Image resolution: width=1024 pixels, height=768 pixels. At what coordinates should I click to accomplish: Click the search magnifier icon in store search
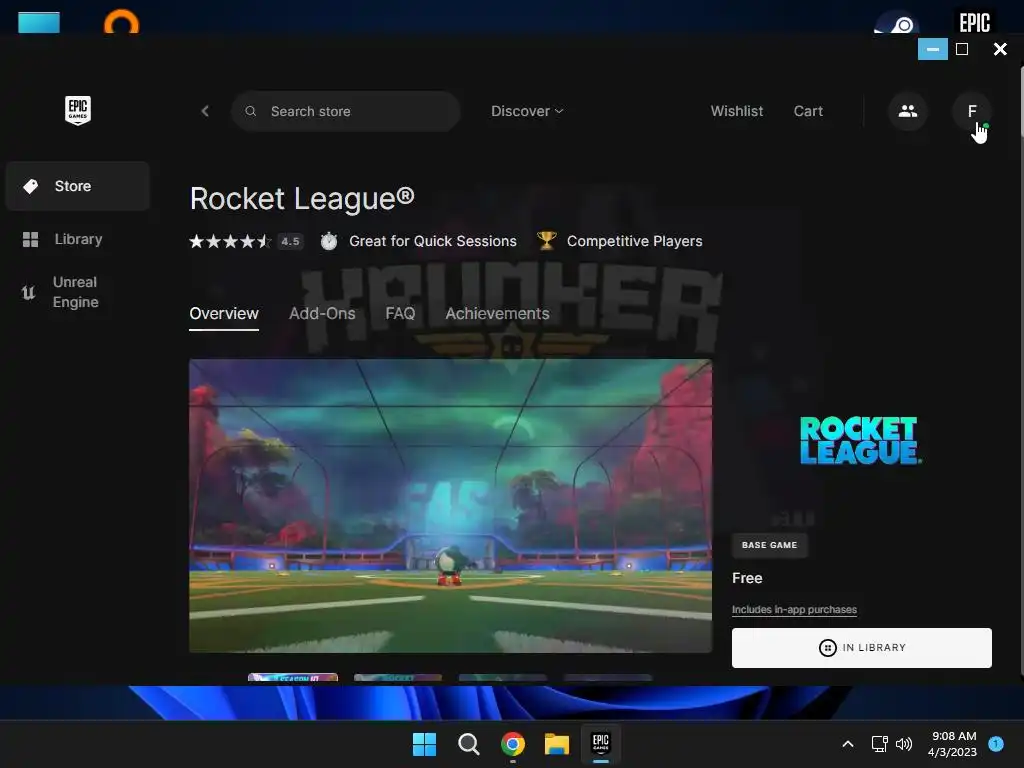pyautogui.click(x=250, y=111)
